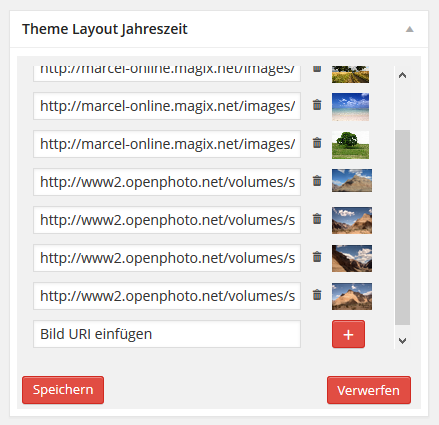This screenshot has height=425, width=439.
Task: Click the scrollbar down arrow
Action: click(x=402, y=341)
